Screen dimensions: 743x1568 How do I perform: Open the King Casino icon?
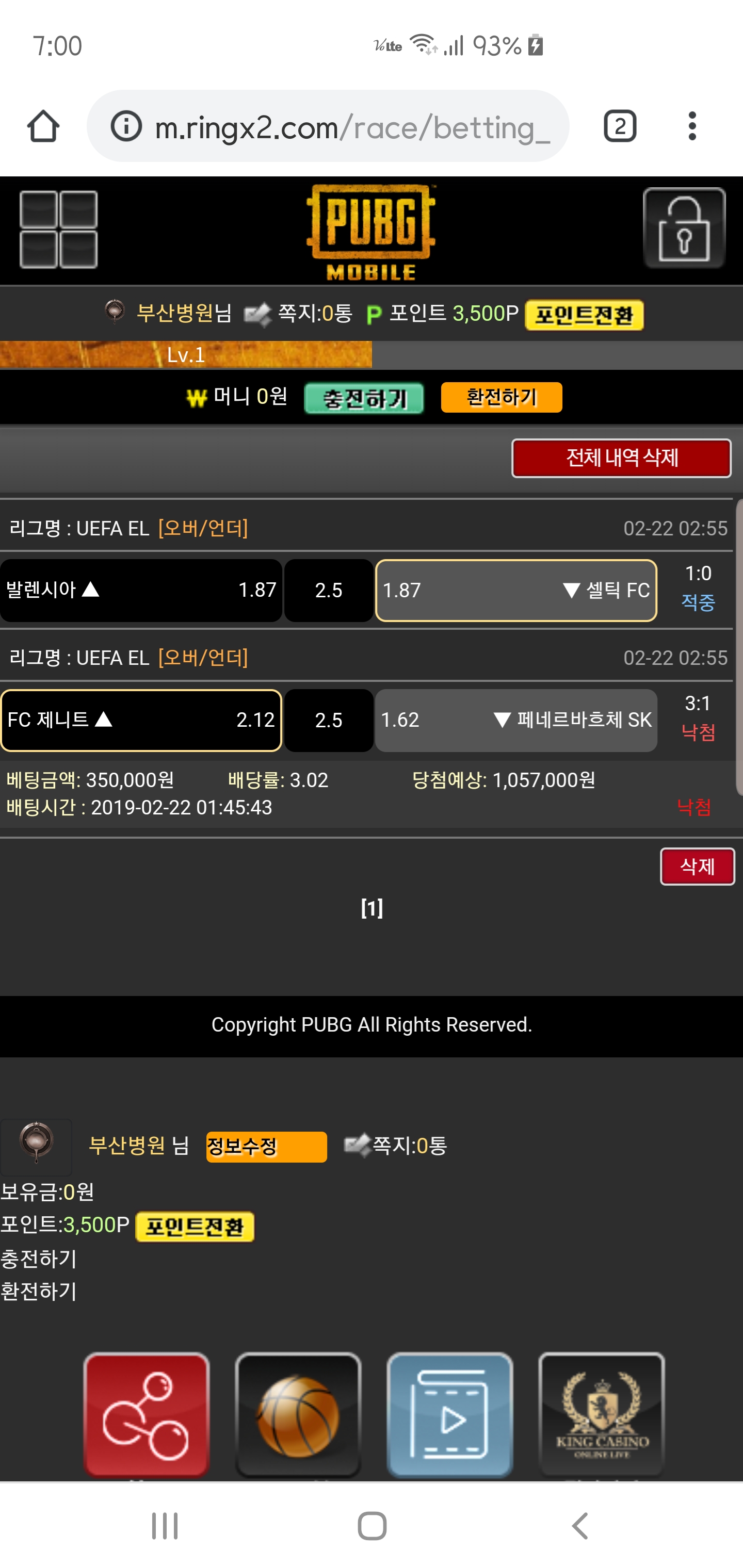602,1414
